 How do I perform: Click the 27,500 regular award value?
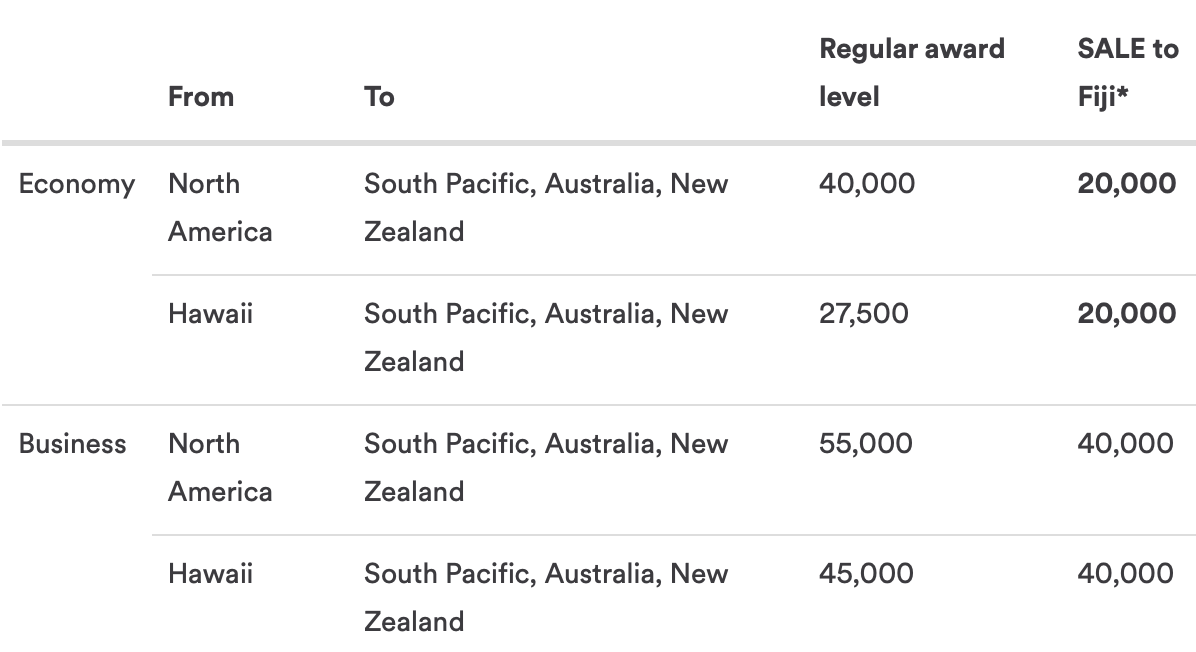pos(863,313)
